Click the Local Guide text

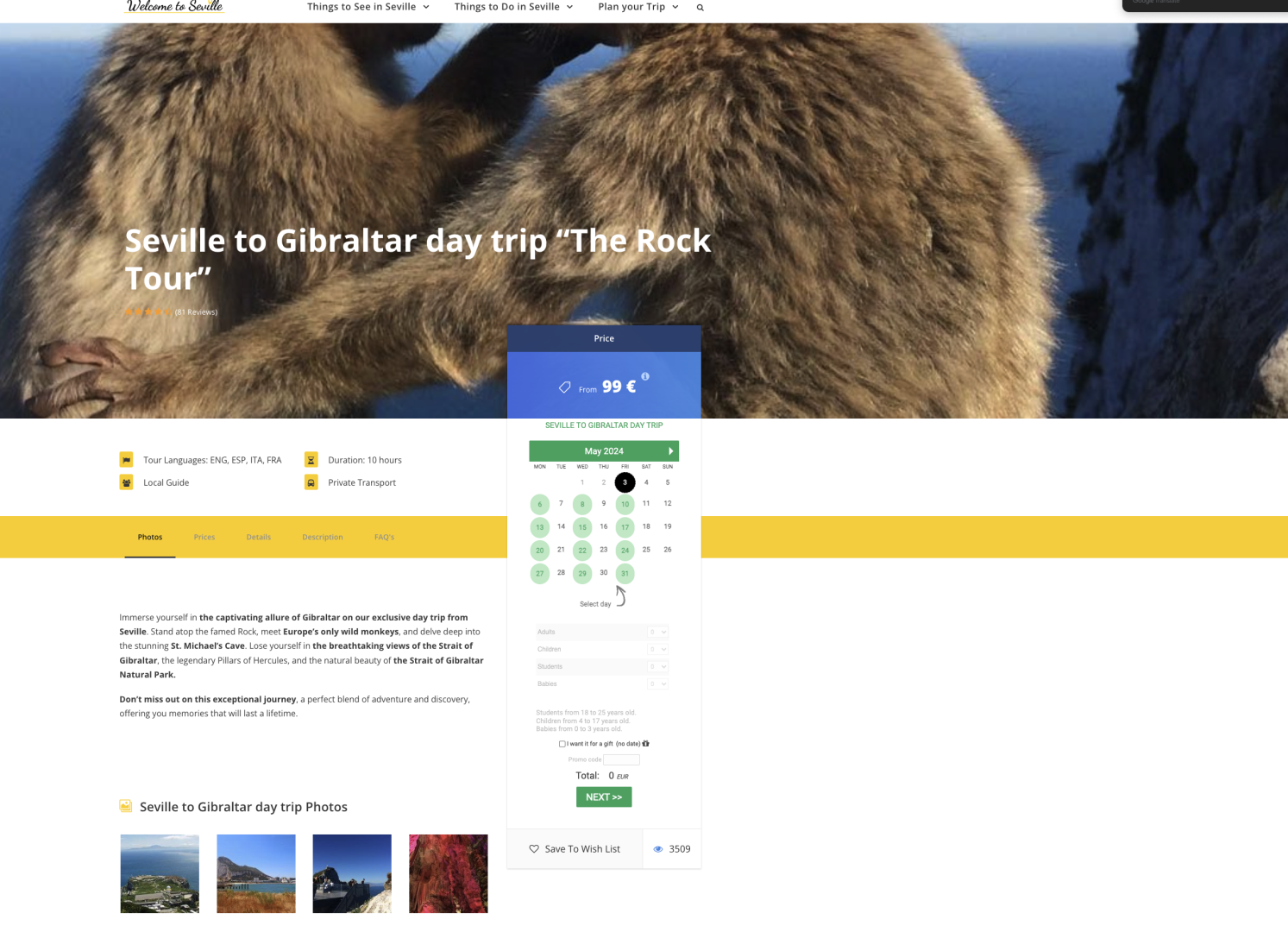166,482
